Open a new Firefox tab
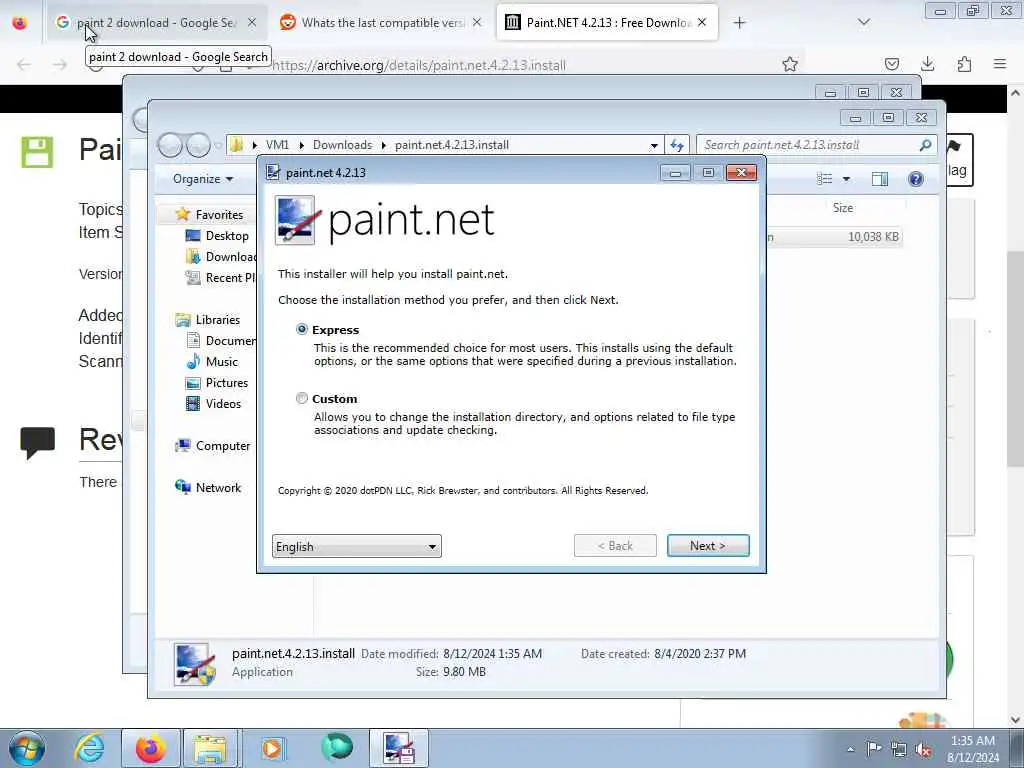 [x=739, y=23]
